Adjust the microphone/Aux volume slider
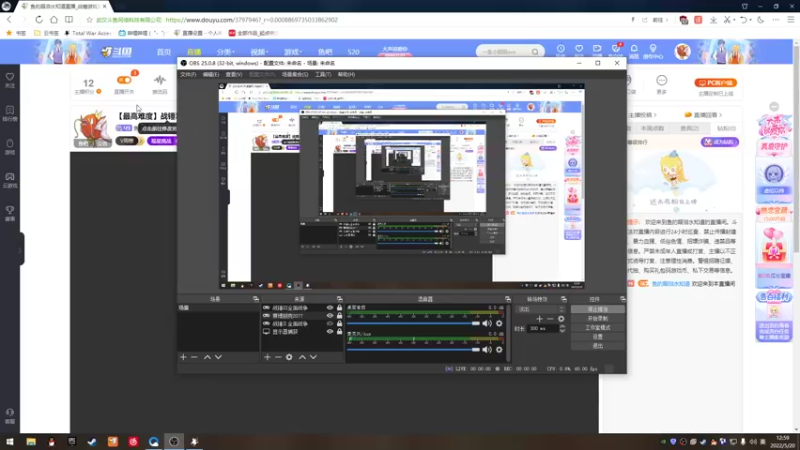 pos(413,349)
